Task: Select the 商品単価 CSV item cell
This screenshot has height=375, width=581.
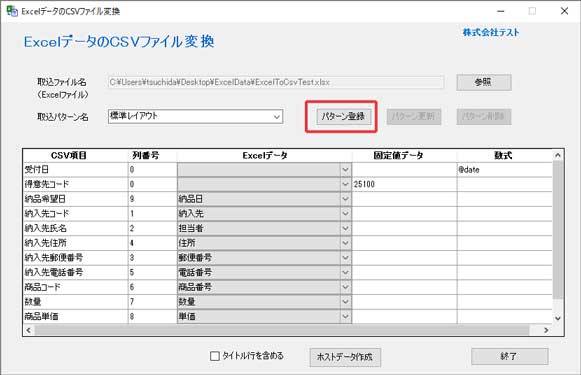Action: (76, 316)
